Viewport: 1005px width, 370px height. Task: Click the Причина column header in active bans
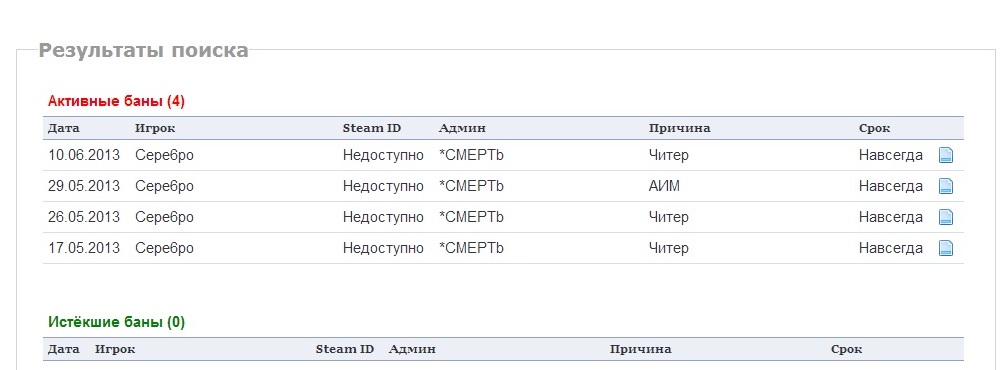[679, 128]
